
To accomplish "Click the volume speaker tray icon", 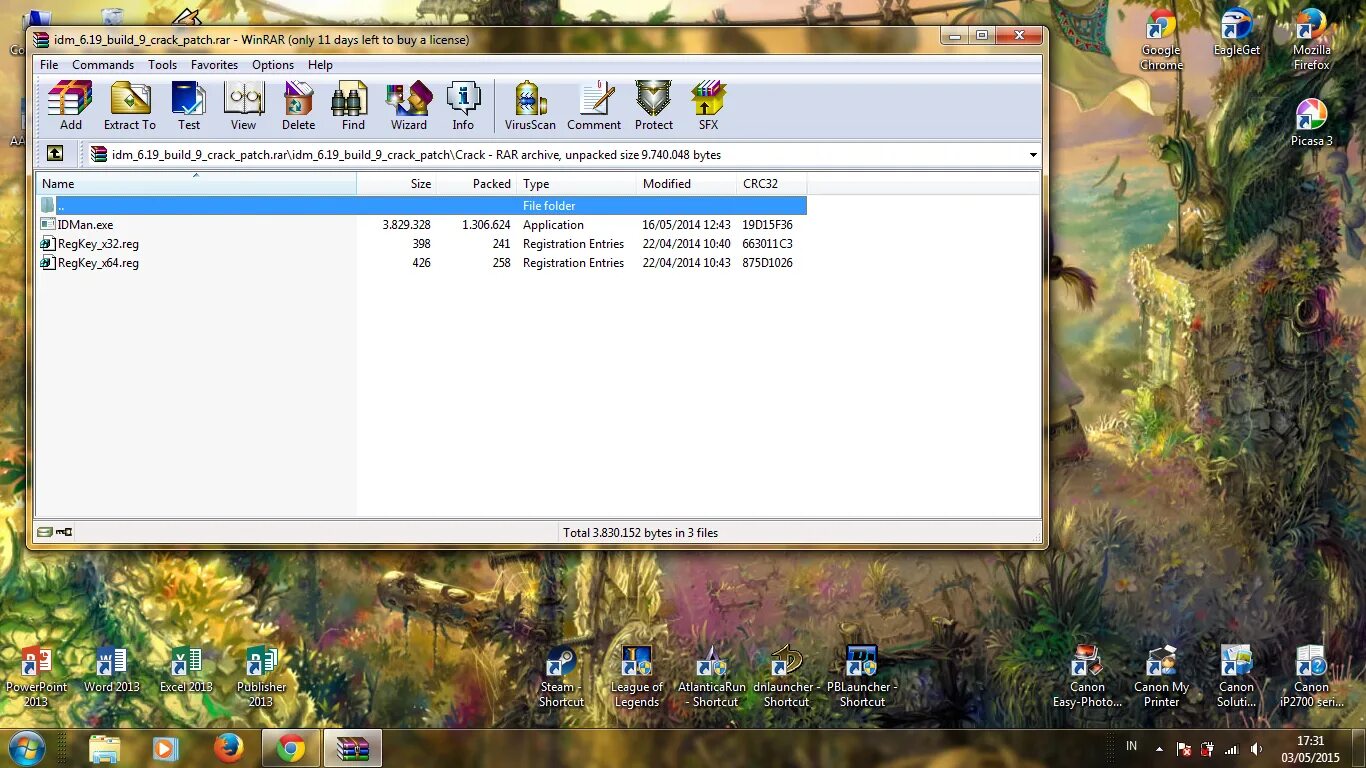I will tap(1255, 749).
